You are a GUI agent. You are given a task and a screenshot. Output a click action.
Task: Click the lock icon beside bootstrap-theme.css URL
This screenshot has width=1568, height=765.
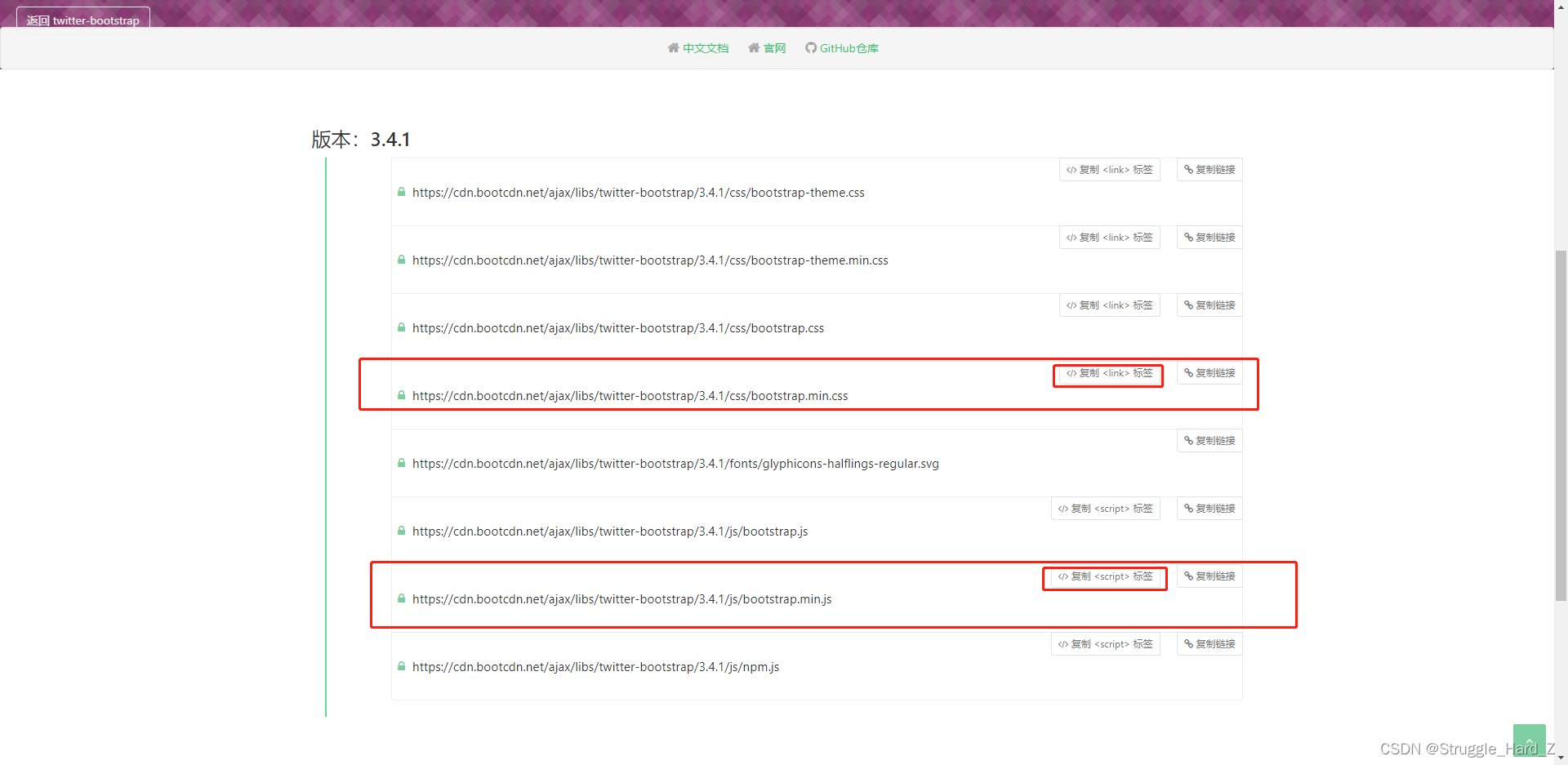pyautogui.click(x=401, y=192)
